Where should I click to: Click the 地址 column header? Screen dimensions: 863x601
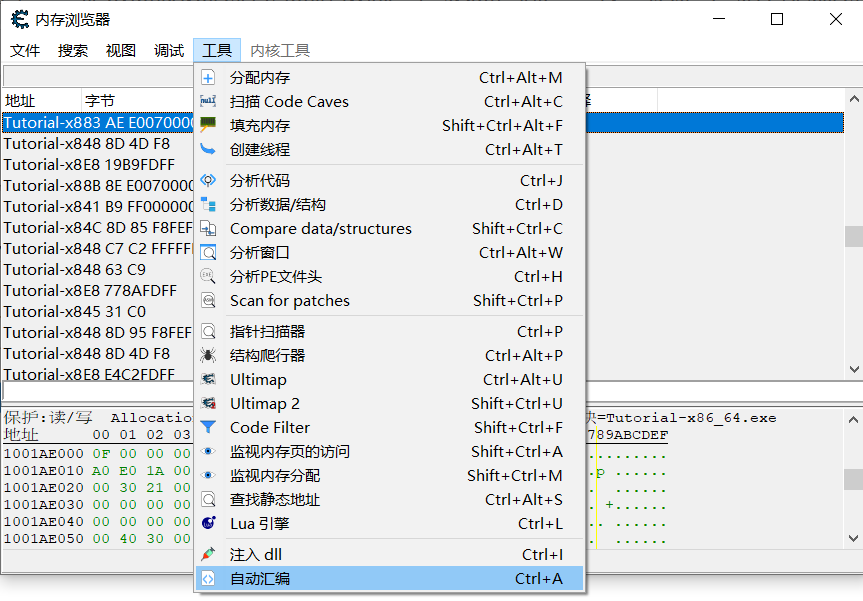[40, 100]
